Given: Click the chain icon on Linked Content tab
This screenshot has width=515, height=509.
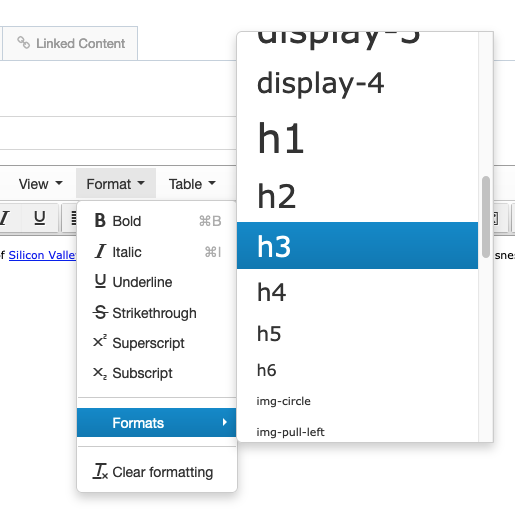Looking at the screenshot, I should click(24, 43).
